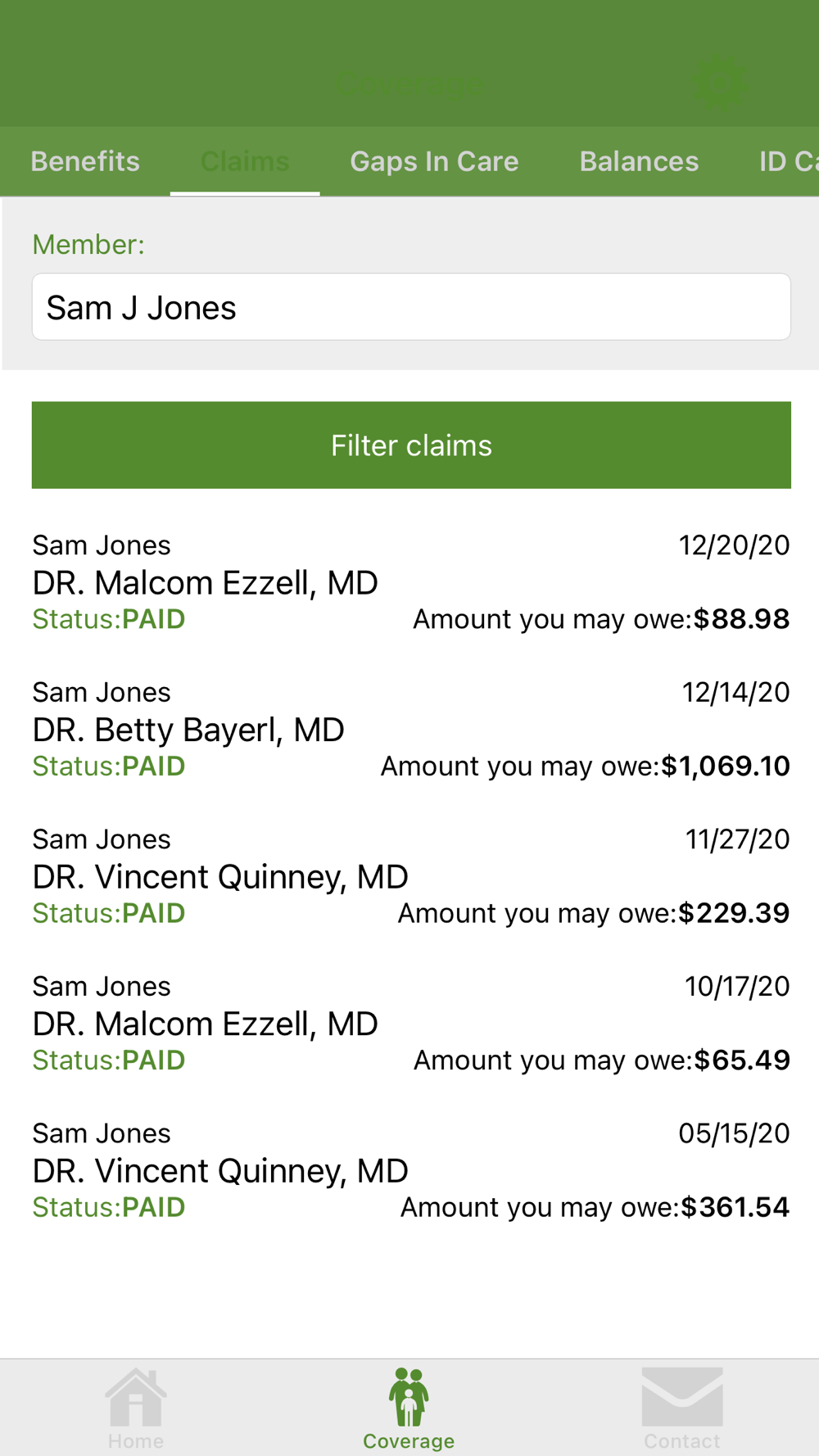Image resolution: width=819 pixels, height=1456 pixels.
Task: Open the Gaps In Care tab
Action: point(434,161)
